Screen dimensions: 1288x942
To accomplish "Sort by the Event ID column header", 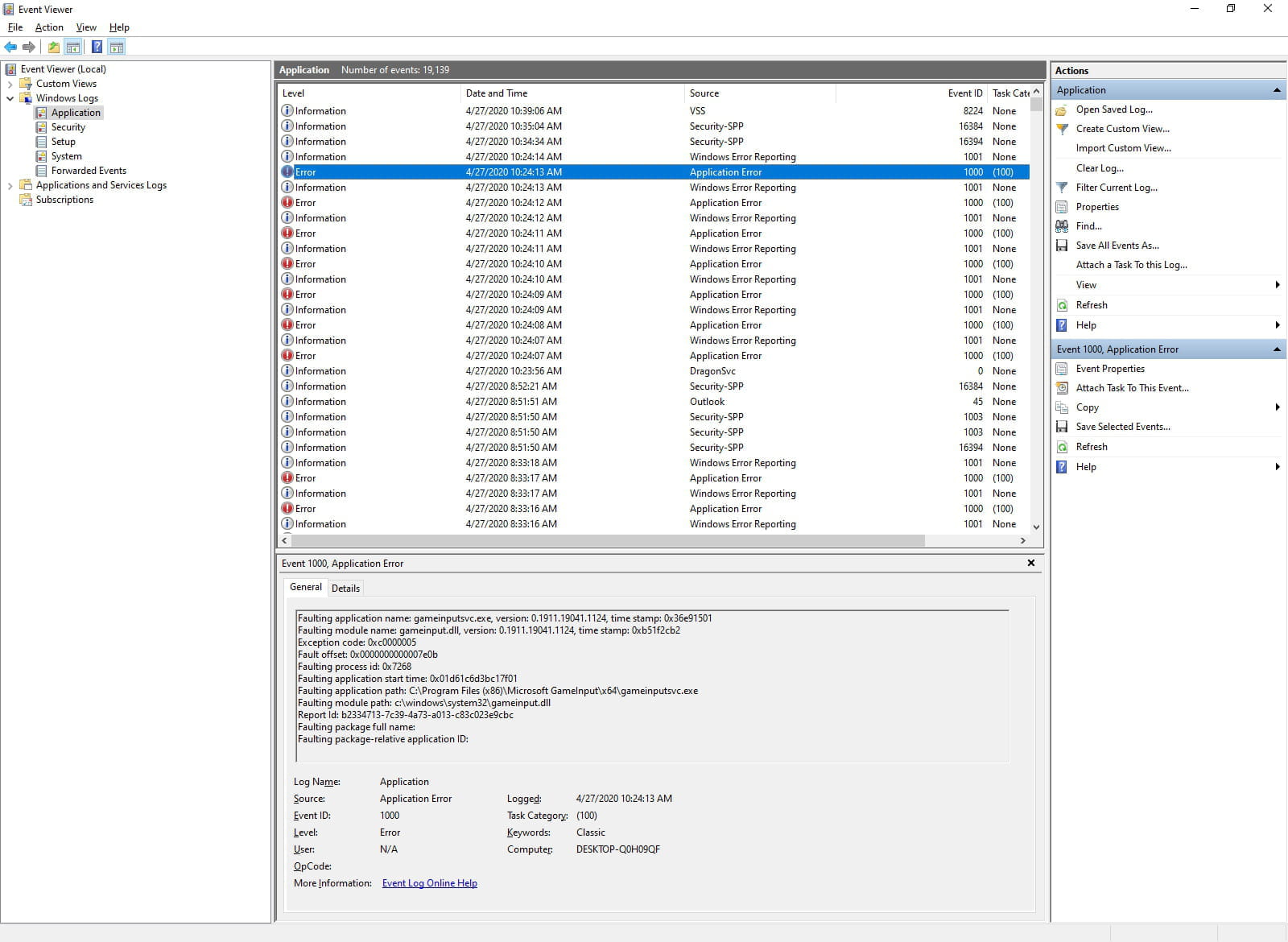I will (912, 93).
